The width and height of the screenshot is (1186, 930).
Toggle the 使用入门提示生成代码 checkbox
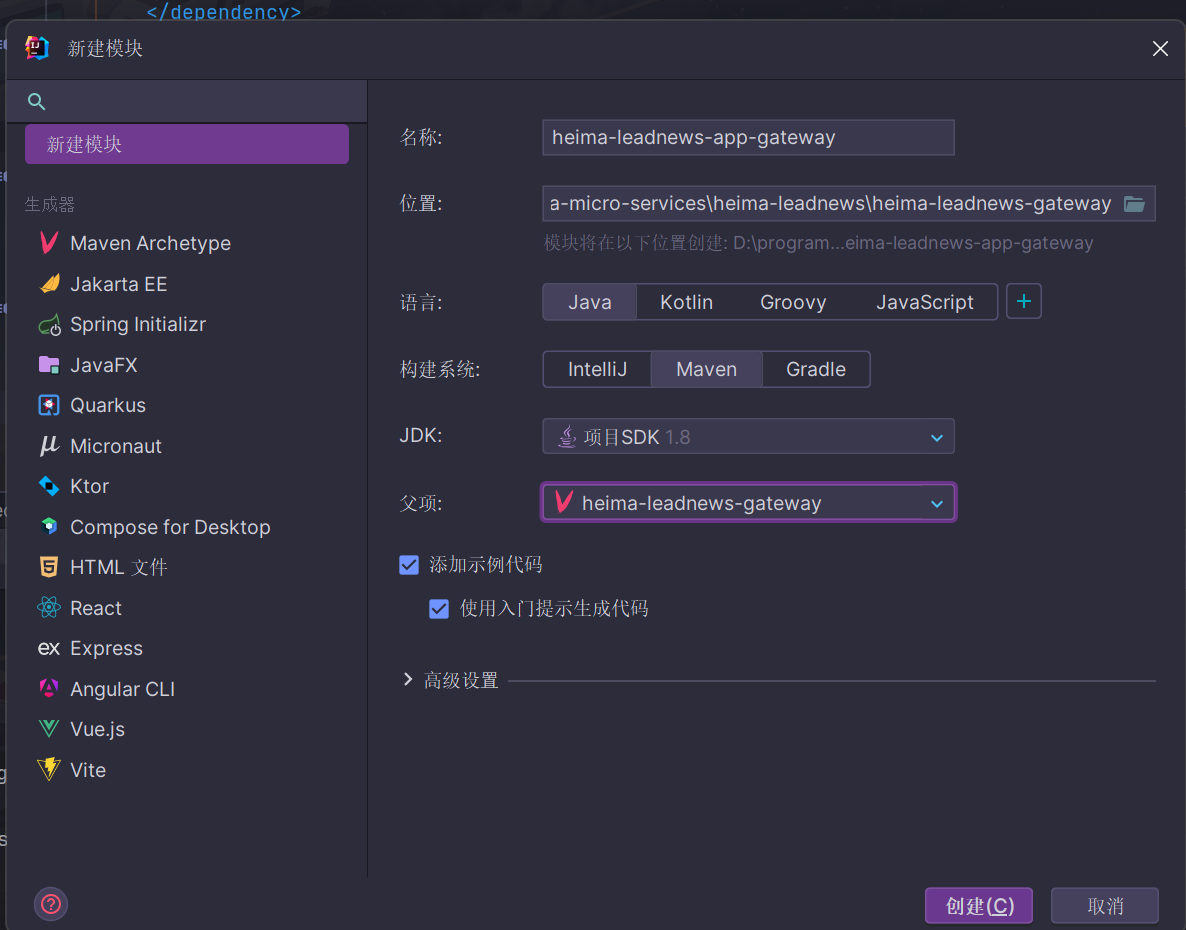(439, 609)
